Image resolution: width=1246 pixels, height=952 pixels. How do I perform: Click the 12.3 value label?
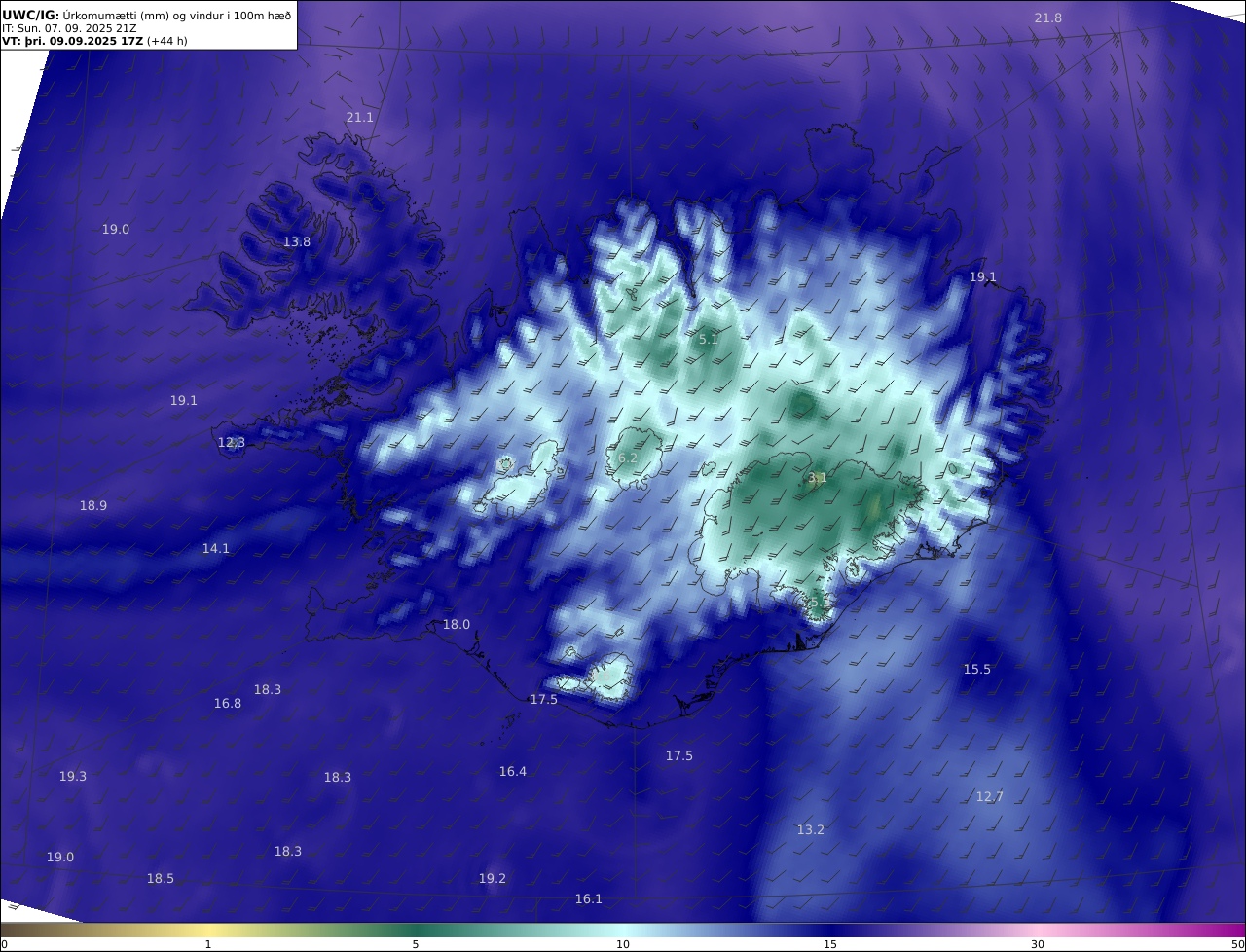point(232,442)
